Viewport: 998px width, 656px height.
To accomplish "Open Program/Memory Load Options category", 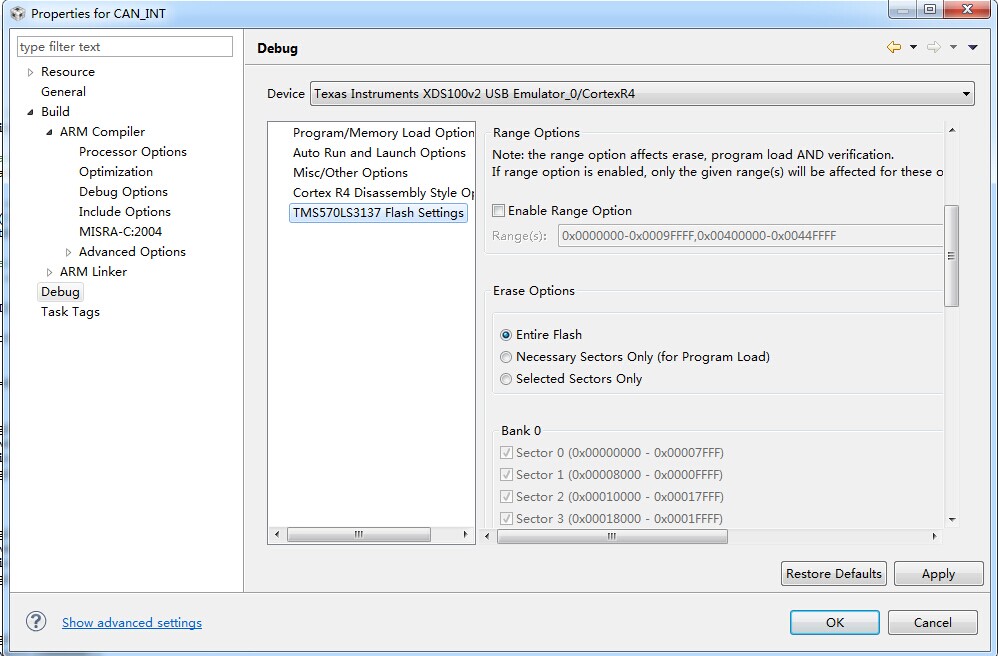I will tap(383, 133).
